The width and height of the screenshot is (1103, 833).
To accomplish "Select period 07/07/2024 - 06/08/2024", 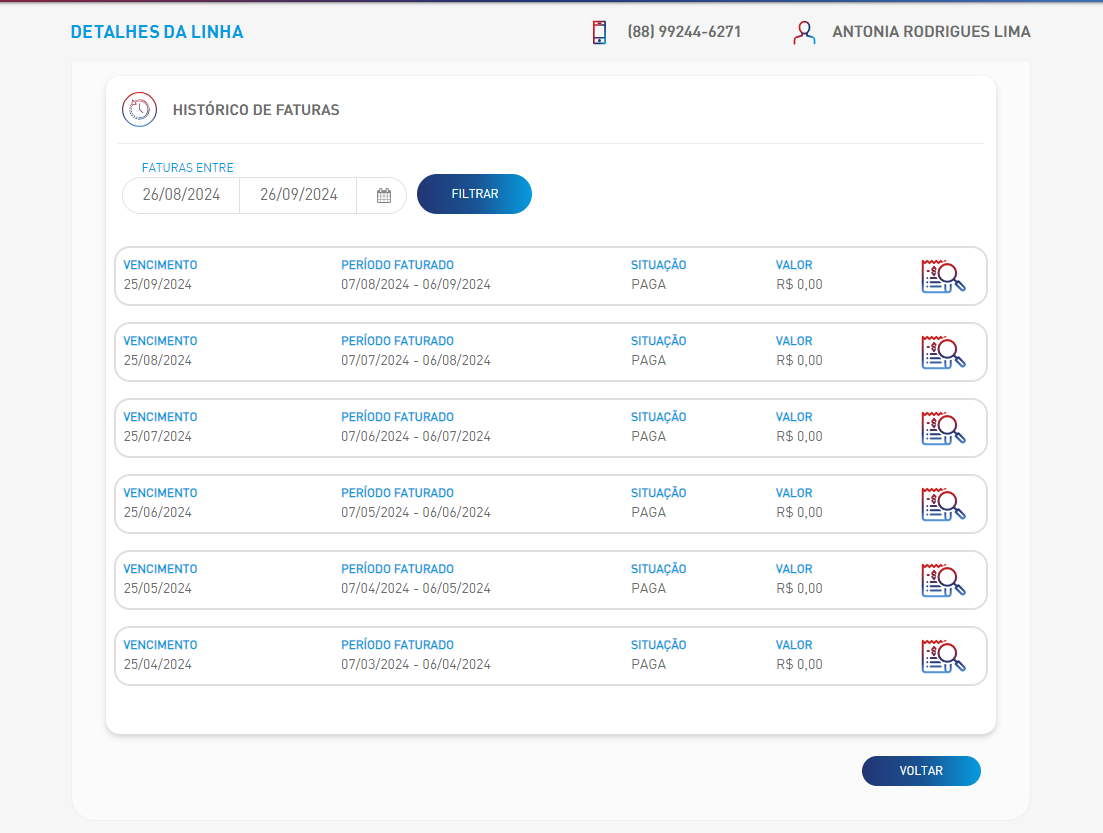I will (x=416, y=360).
